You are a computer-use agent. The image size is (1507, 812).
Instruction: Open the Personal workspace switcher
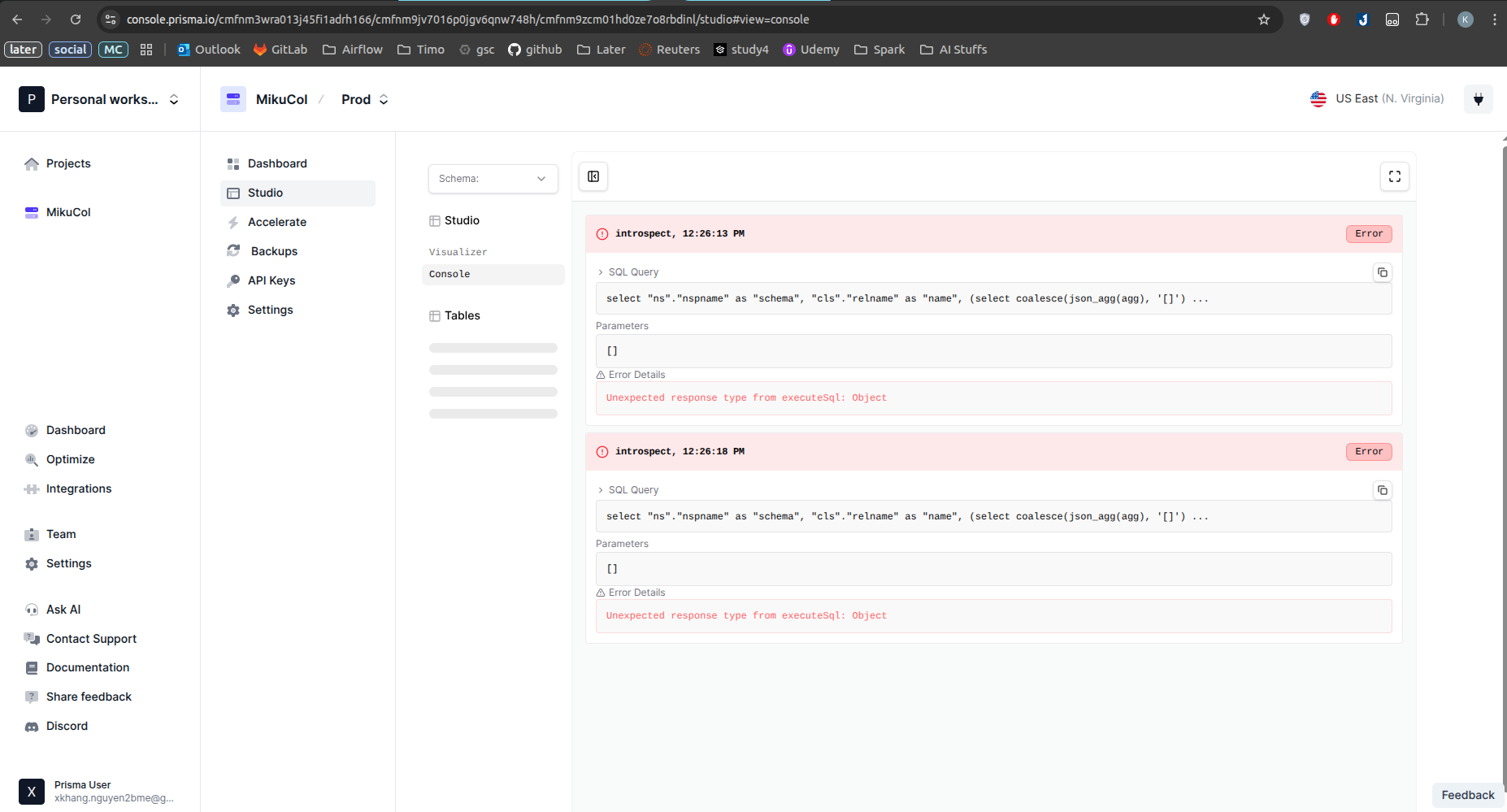pos(99,99)
